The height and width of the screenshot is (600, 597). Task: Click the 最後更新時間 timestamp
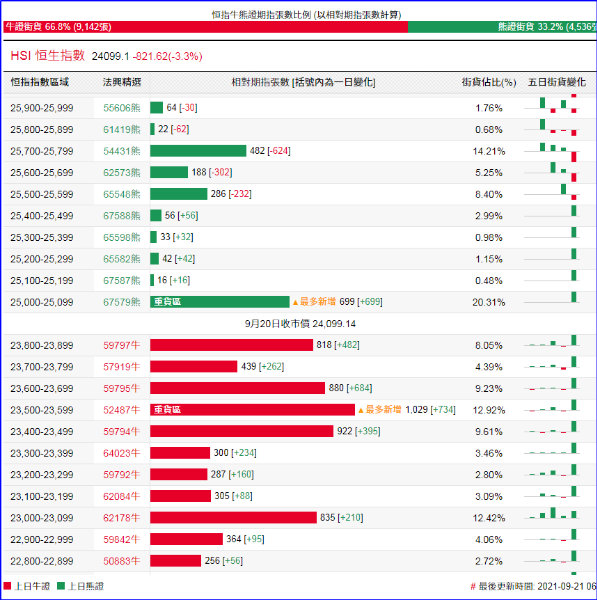[533, 586]
